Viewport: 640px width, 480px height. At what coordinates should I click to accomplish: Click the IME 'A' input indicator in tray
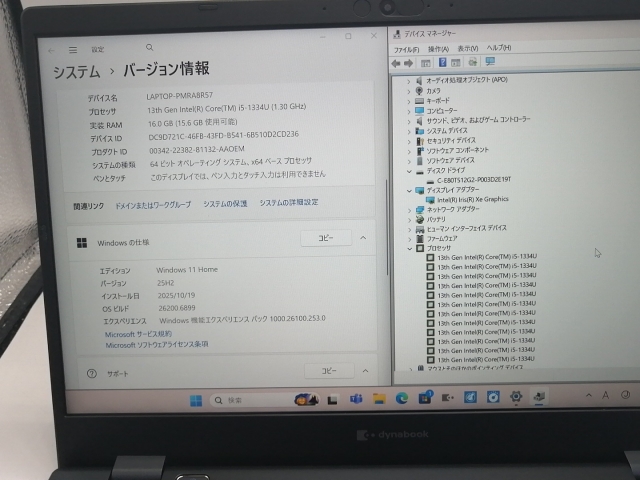pyautogui.click(x=606, y=395)
